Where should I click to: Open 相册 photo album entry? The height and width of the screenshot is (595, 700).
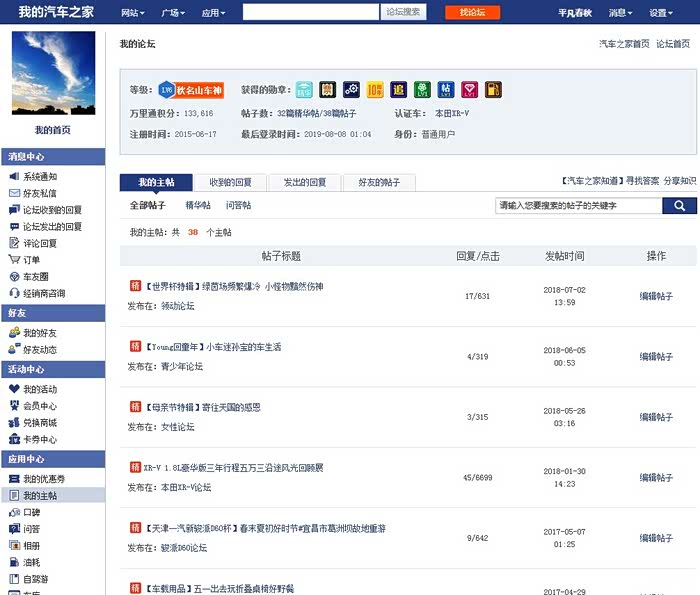(x=31, y=545)
